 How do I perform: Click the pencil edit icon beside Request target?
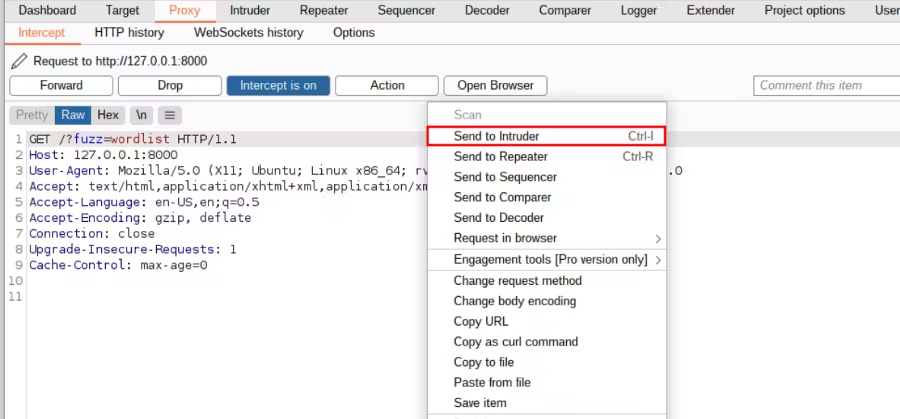coord(19,61)
